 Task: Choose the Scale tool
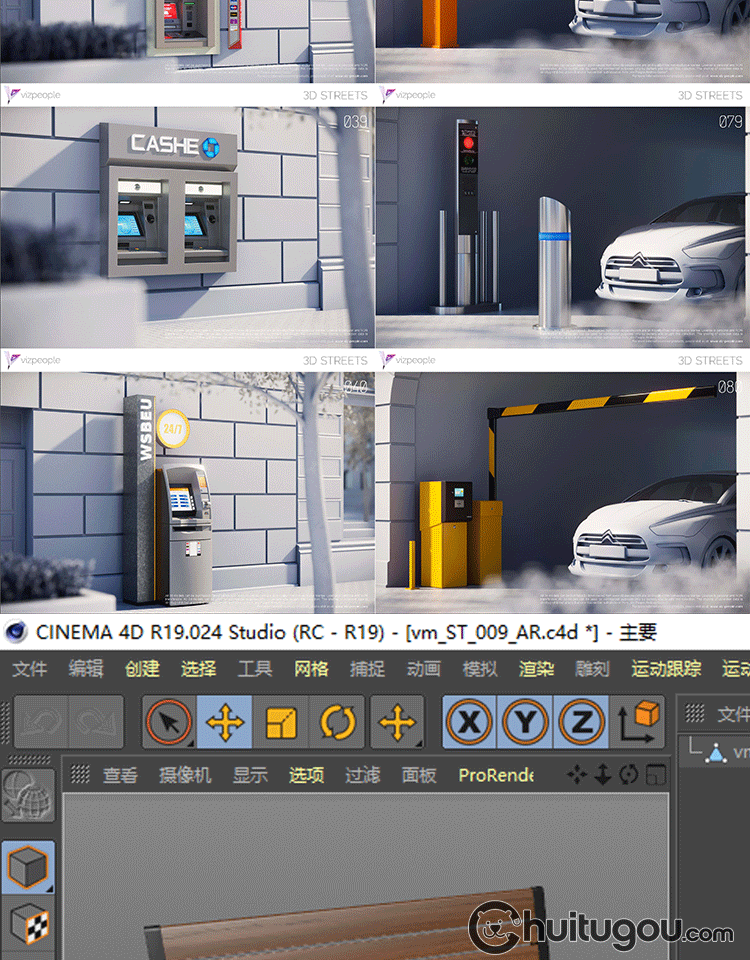pos(281,722)
